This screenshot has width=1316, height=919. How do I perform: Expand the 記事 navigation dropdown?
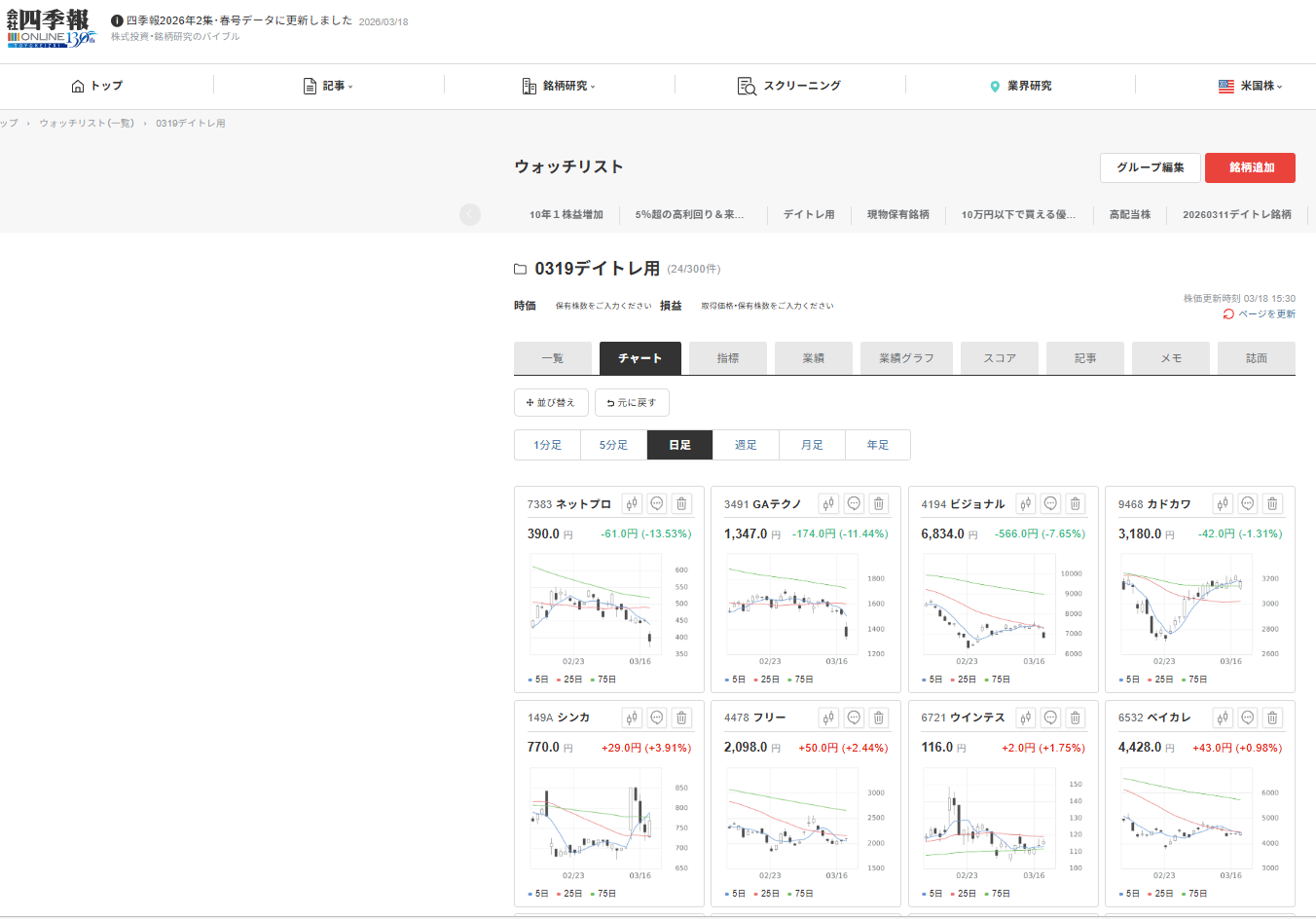coord(328,86)
